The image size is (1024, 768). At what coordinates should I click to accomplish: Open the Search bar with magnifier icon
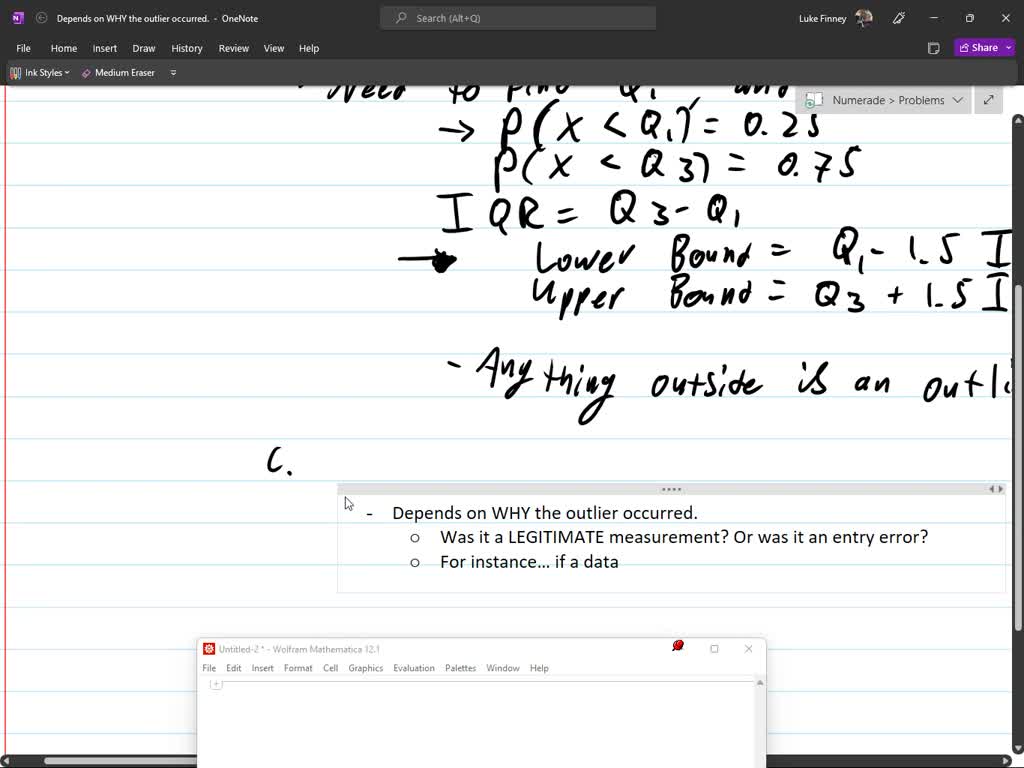pyautogui.click(x=516, y=17)
